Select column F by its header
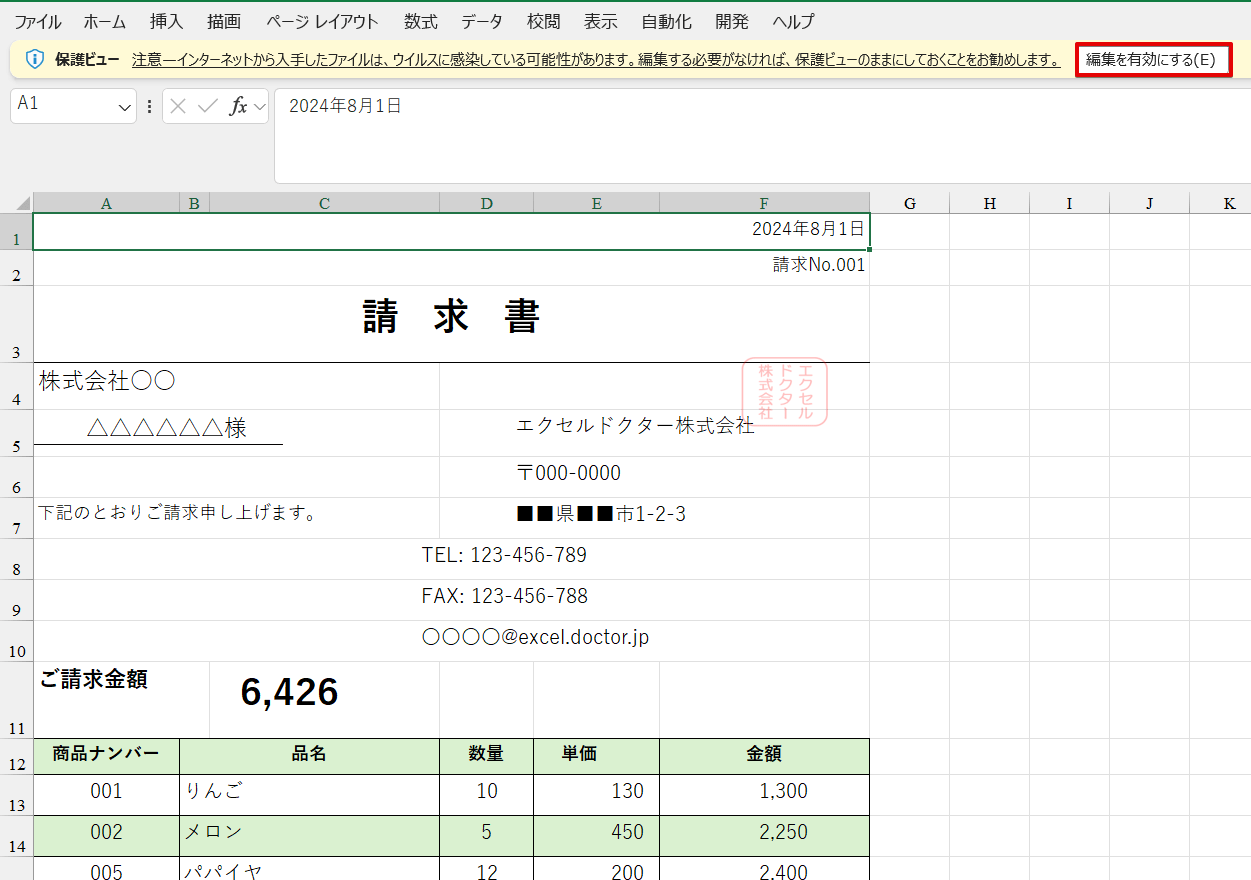1251x880 pixels. tap(763, 202)
